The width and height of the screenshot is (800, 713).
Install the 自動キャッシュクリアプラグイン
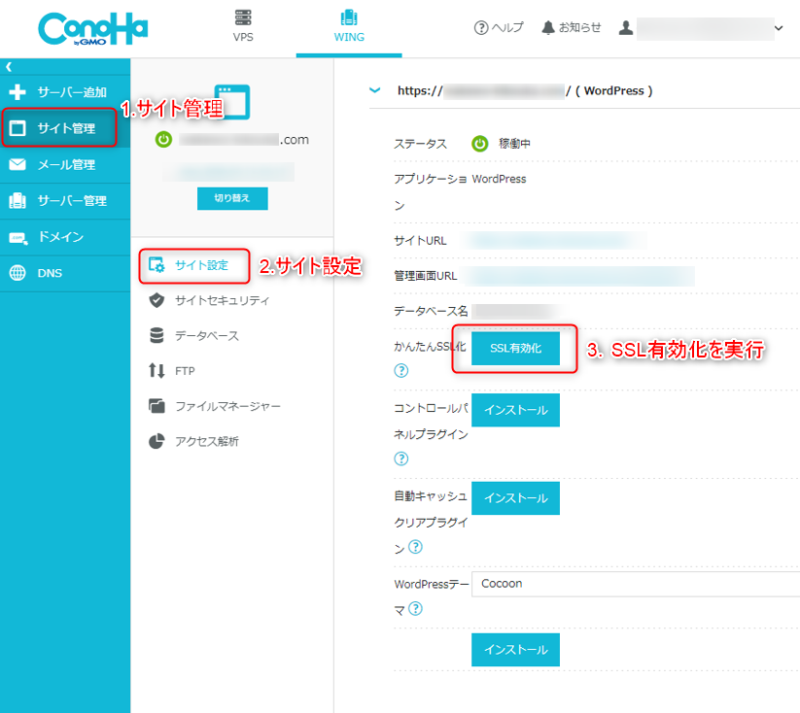click(515, 498)
